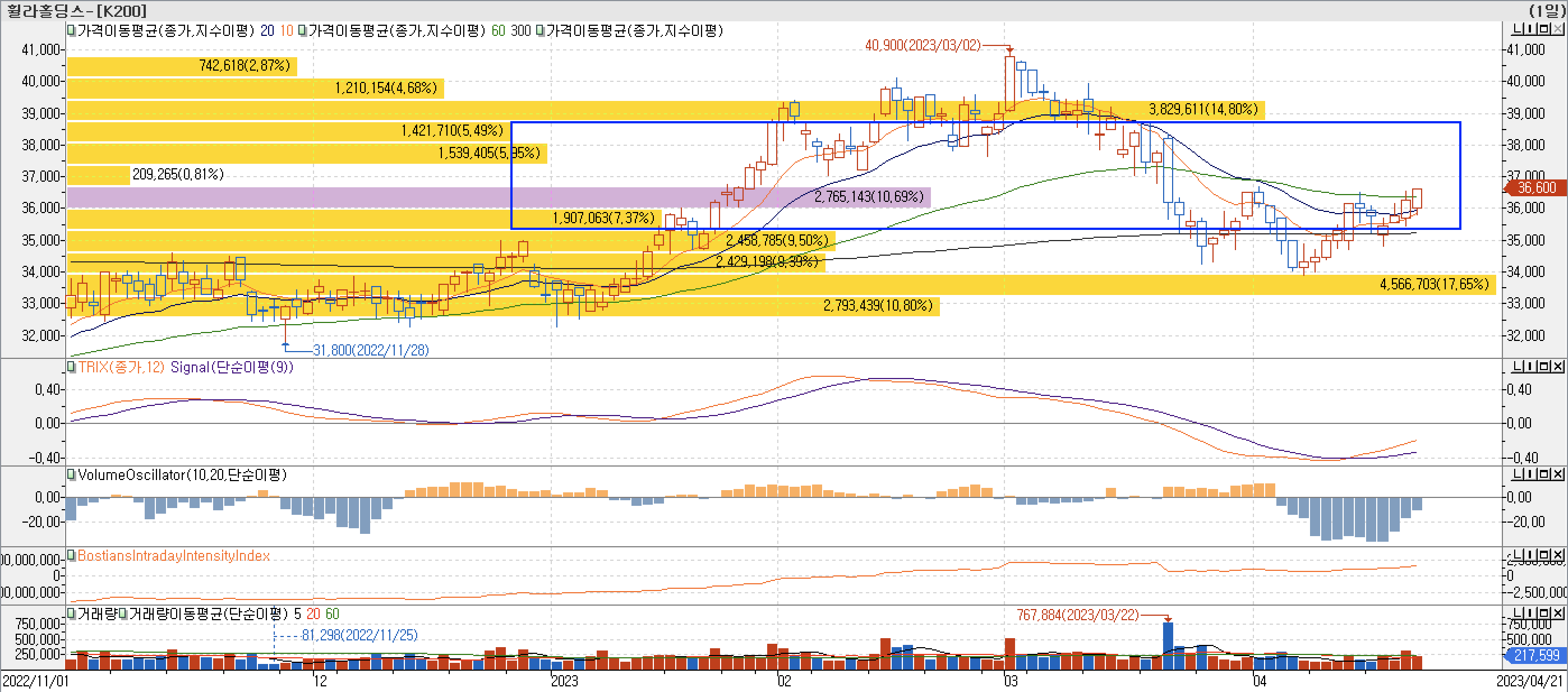Click the 31,800(2022/11/28) low price annotation
Screen dimensions: 1568x692
370,350
